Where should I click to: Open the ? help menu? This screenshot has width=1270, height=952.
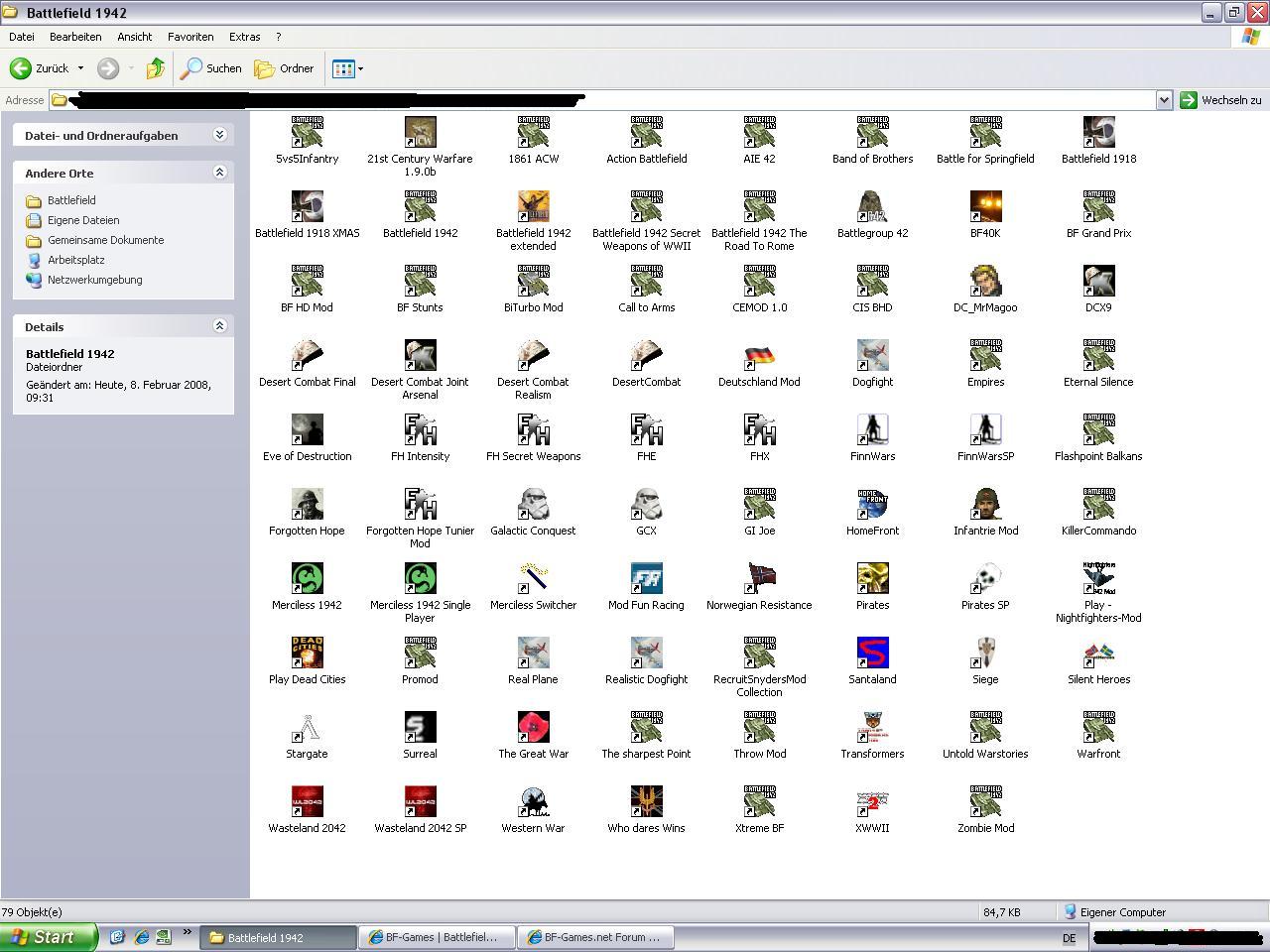pyautogui.click(x=278, y=37)
